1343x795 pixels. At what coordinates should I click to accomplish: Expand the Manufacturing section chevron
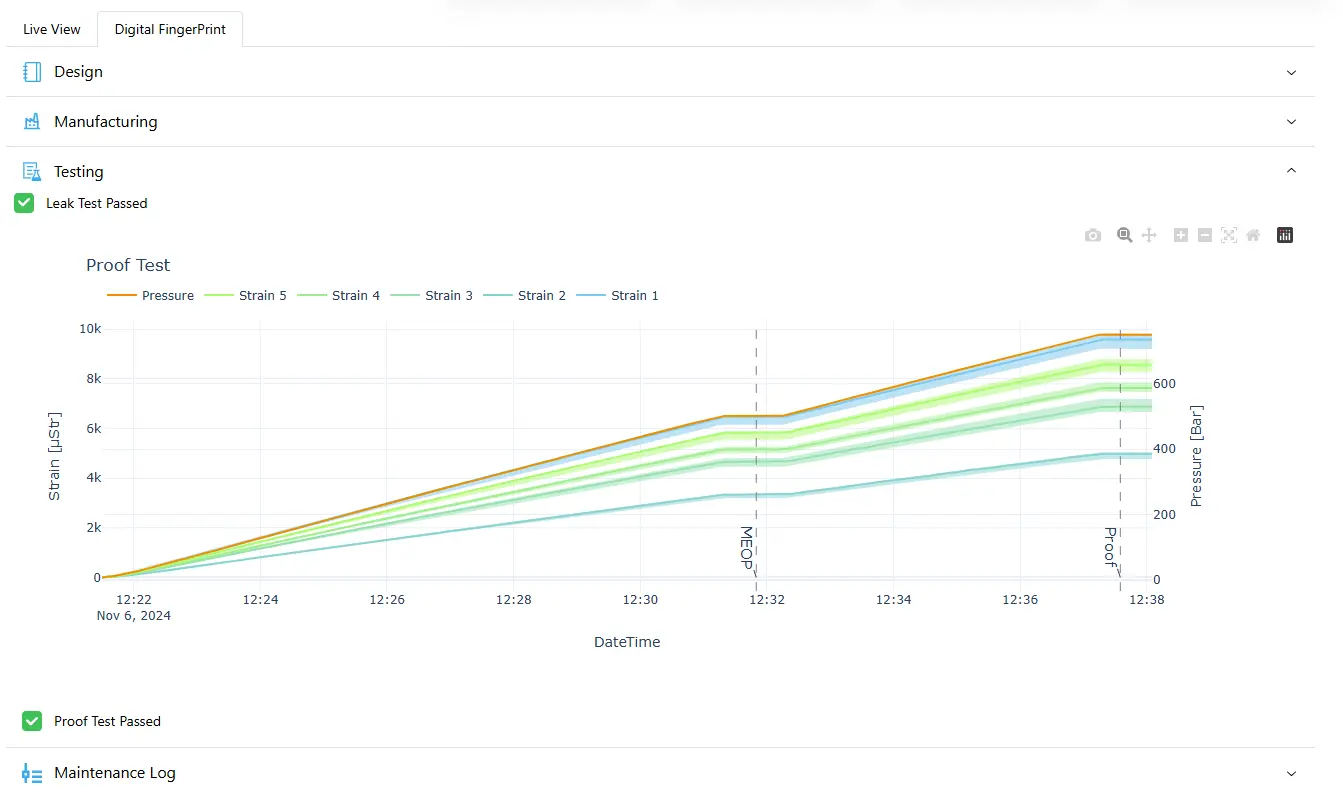click(1291, 122)
